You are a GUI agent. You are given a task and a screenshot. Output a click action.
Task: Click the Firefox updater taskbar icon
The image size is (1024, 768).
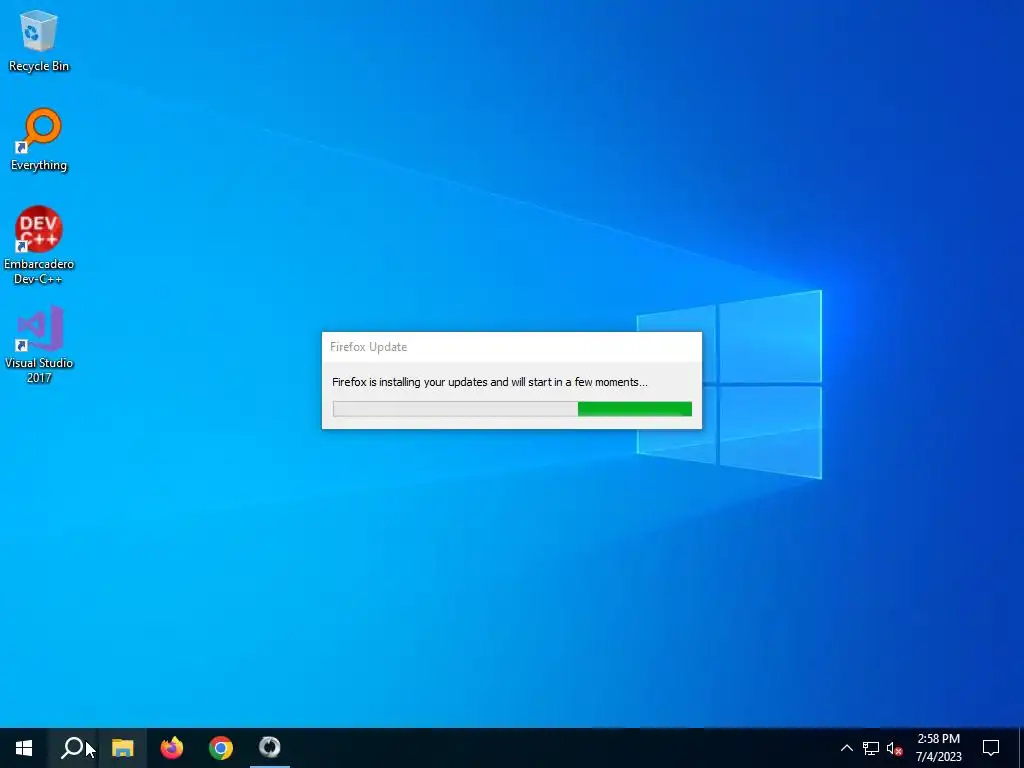[x=270, y=748]
